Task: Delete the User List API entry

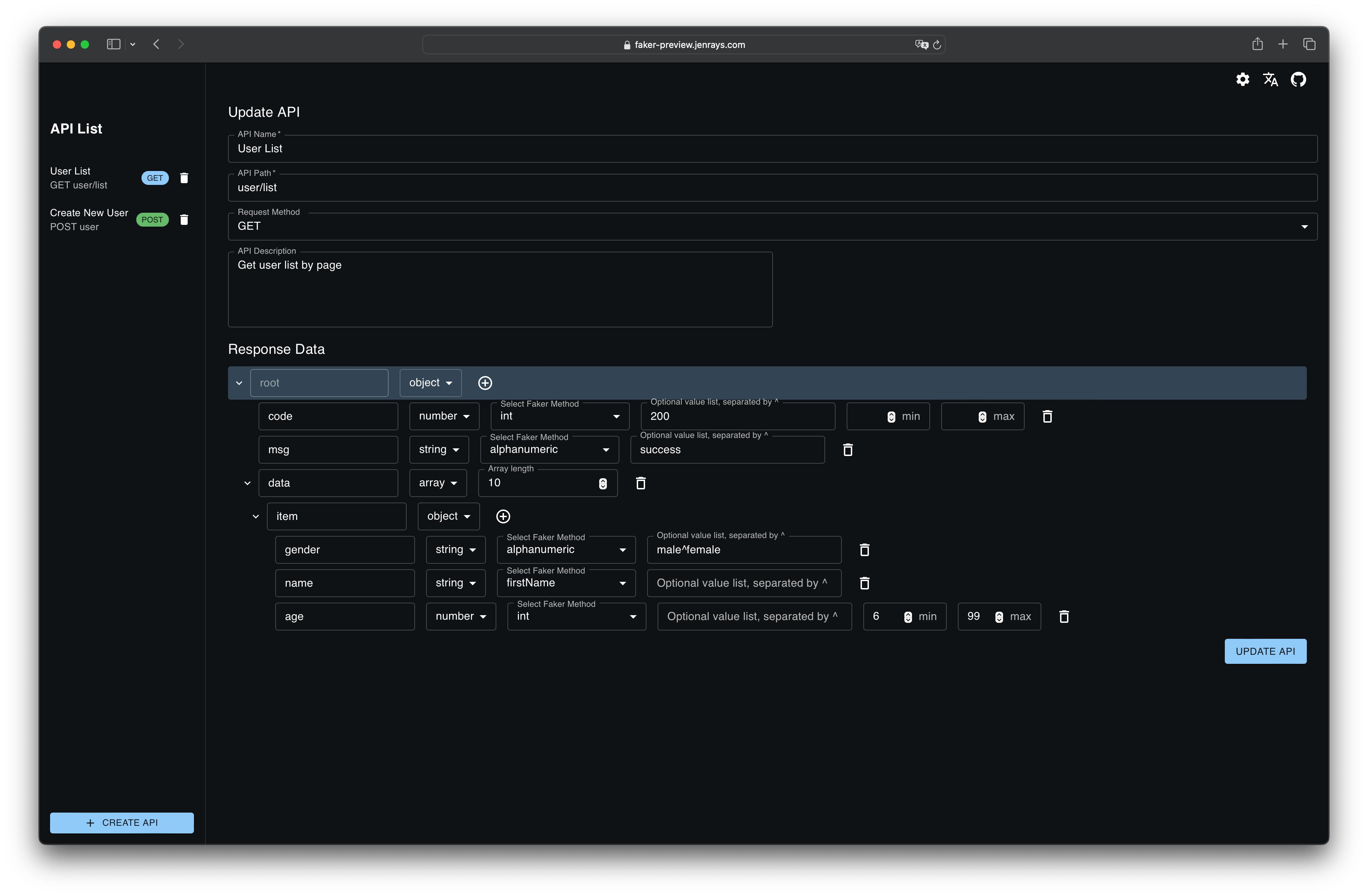Action: (184, 178)
